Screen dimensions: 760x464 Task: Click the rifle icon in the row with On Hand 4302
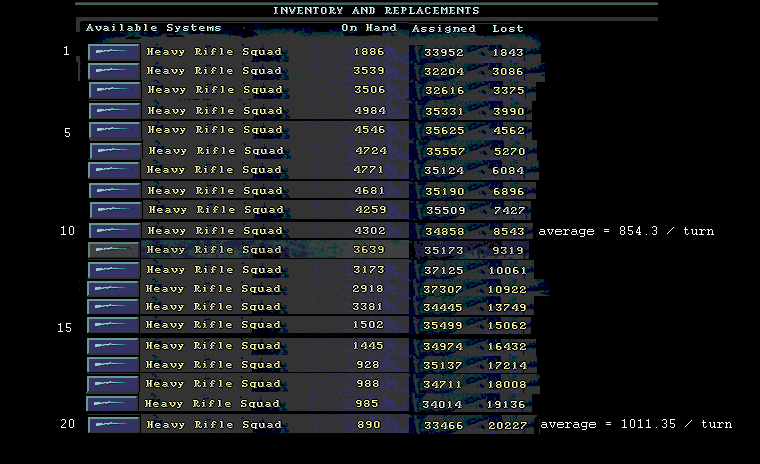tap(115, 231)
